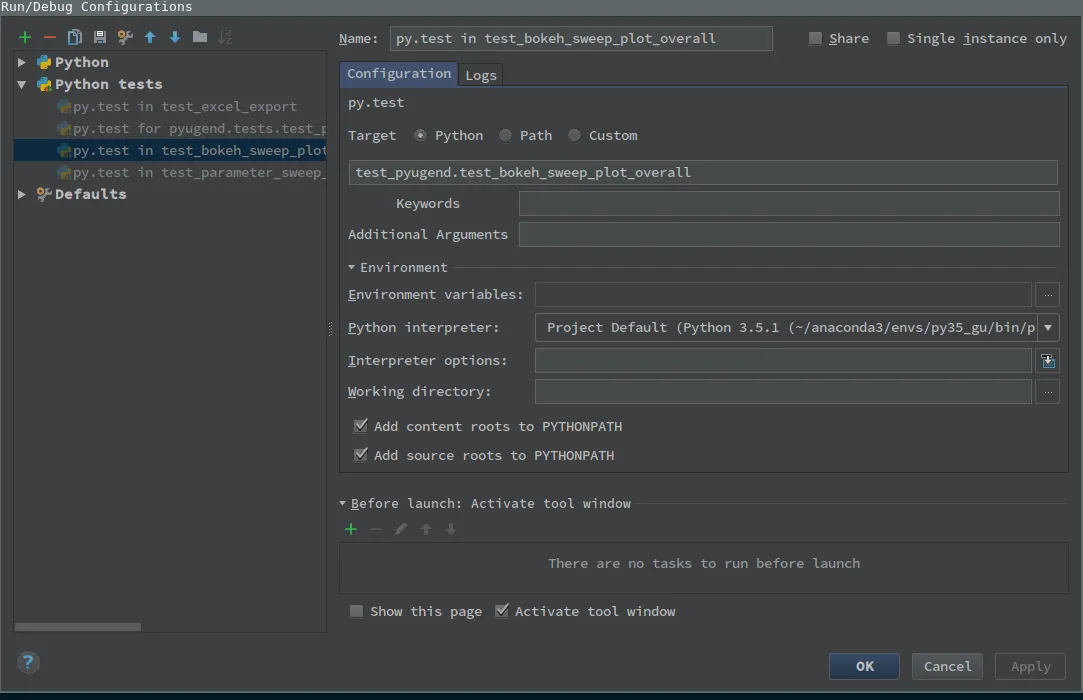Screen dimensions: 1083x700
Task: Open the edit defaults wrench icon
Action: click(125, 37)
